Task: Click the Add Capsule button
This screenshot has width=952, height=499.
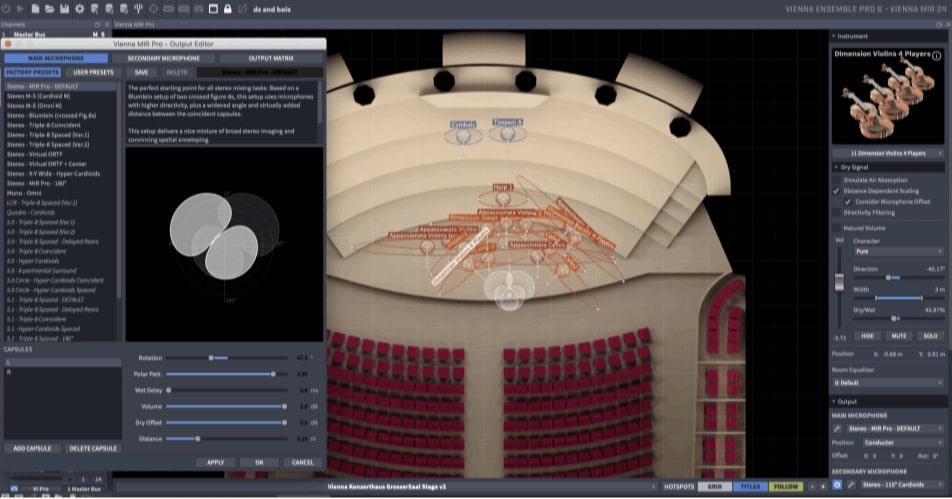Action: click(x=32, y=449)
